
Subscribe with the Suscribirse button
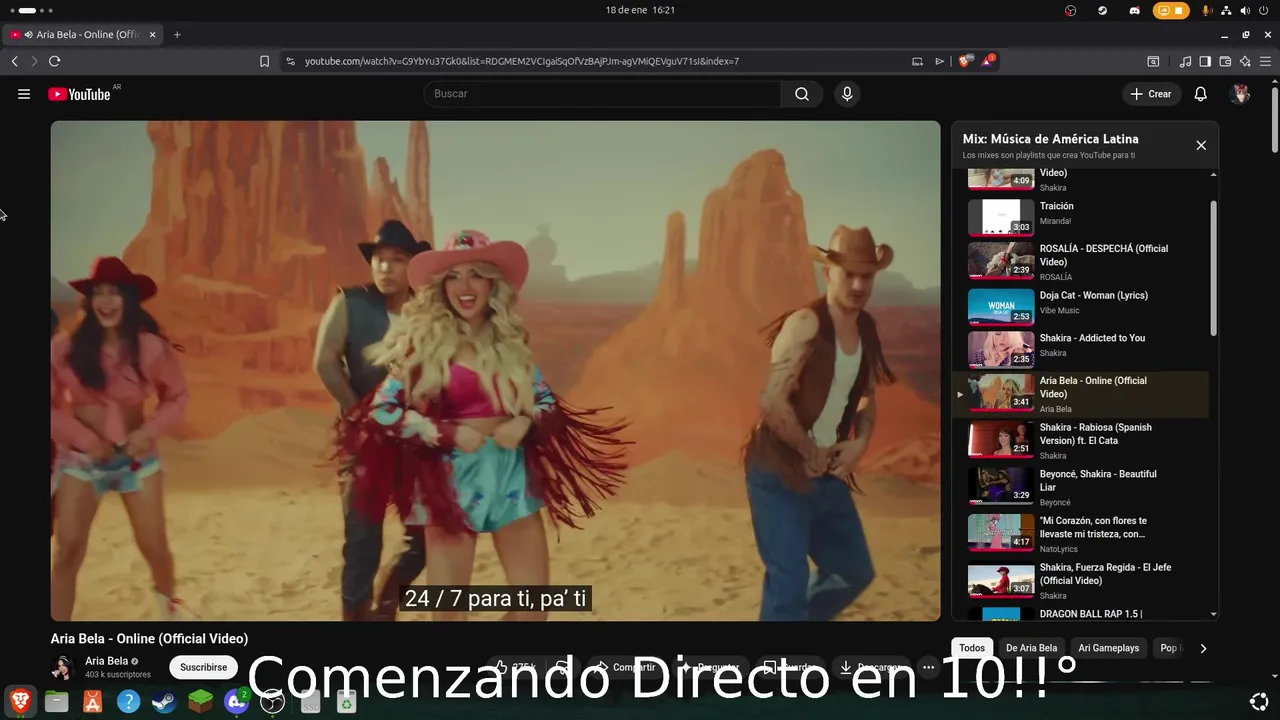click(203, 667)
